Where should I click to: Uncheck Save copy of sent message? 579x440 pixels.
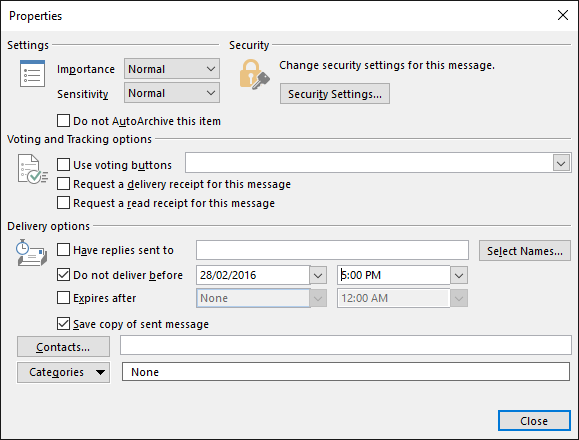coord(63,324)
